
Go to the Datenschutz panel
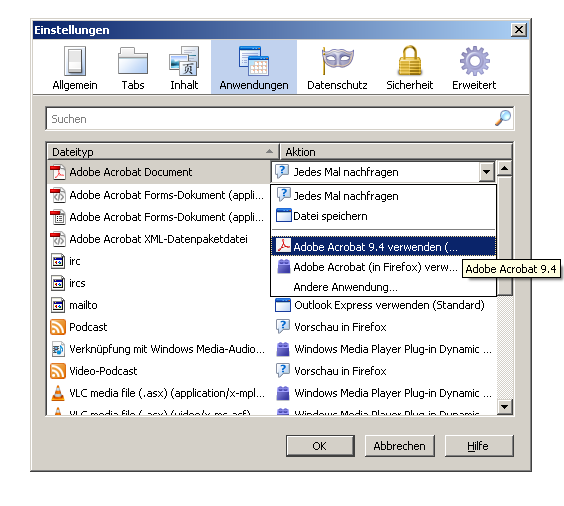coord(337,68)
